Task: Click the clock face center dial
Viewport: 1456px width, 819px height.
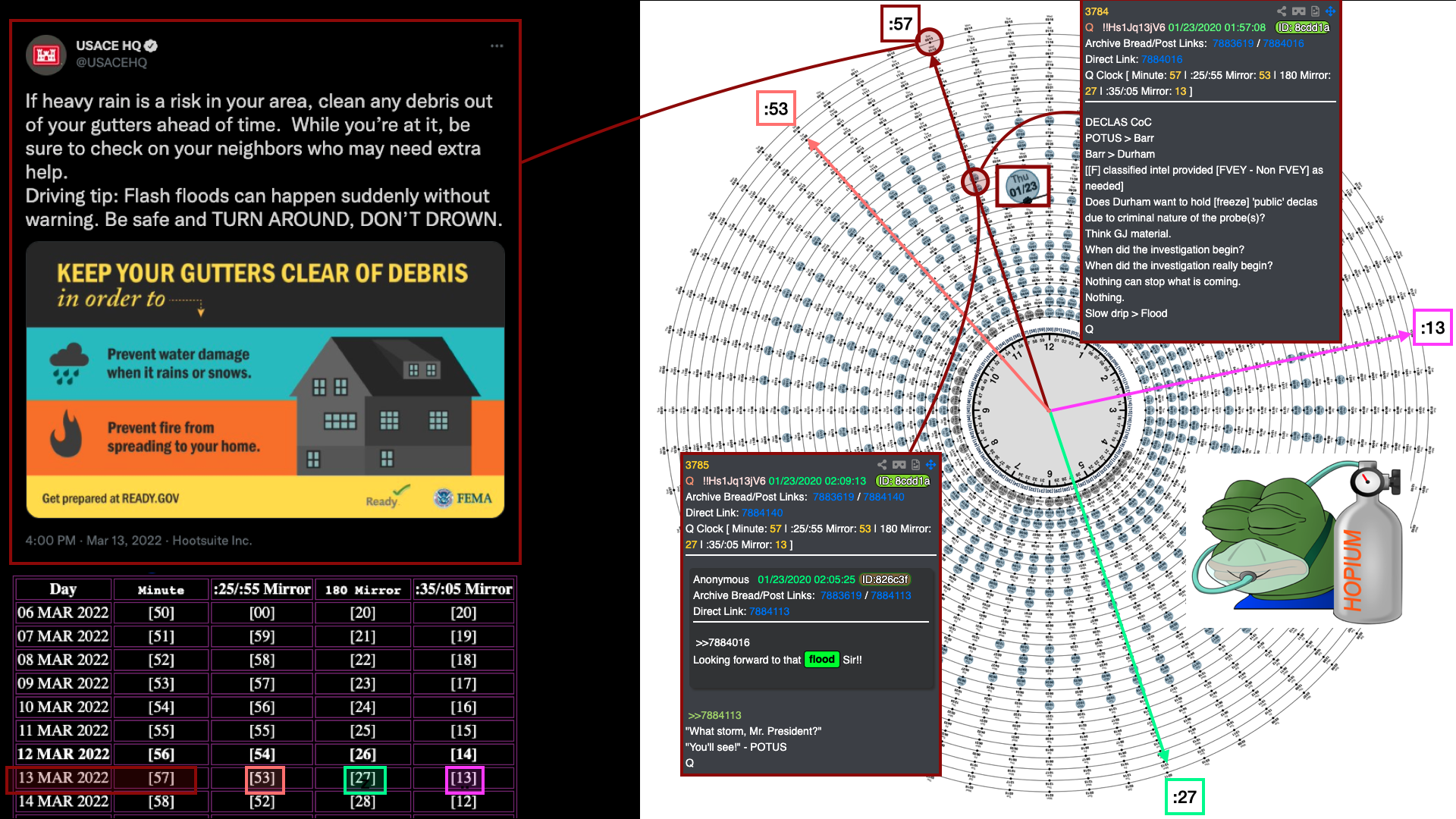Action: tap(1050, 410)
